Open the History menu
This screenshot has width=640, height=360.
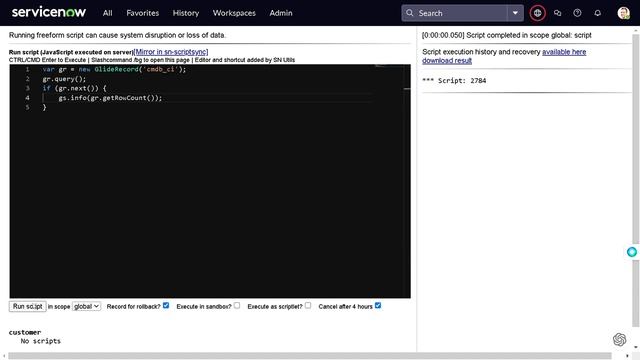[186, 13]
